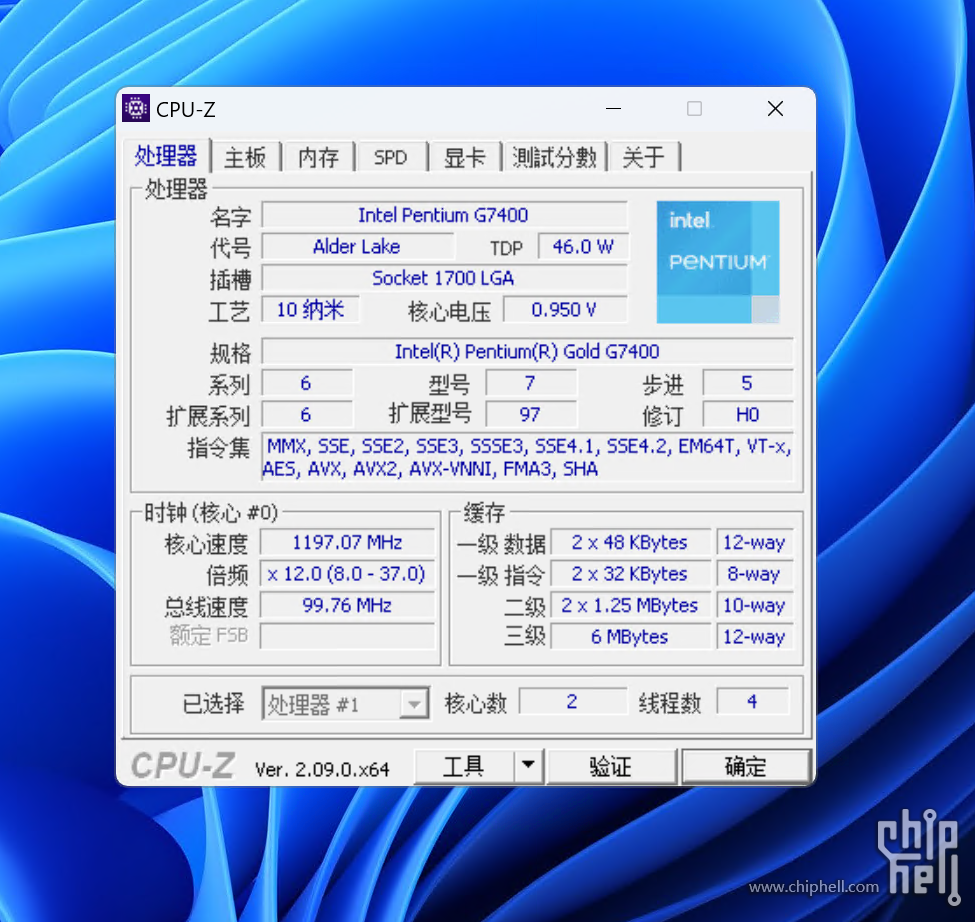This screenshot has width=975, height=922.
Task: Click the 10-way associativity value
Action: 754,605
